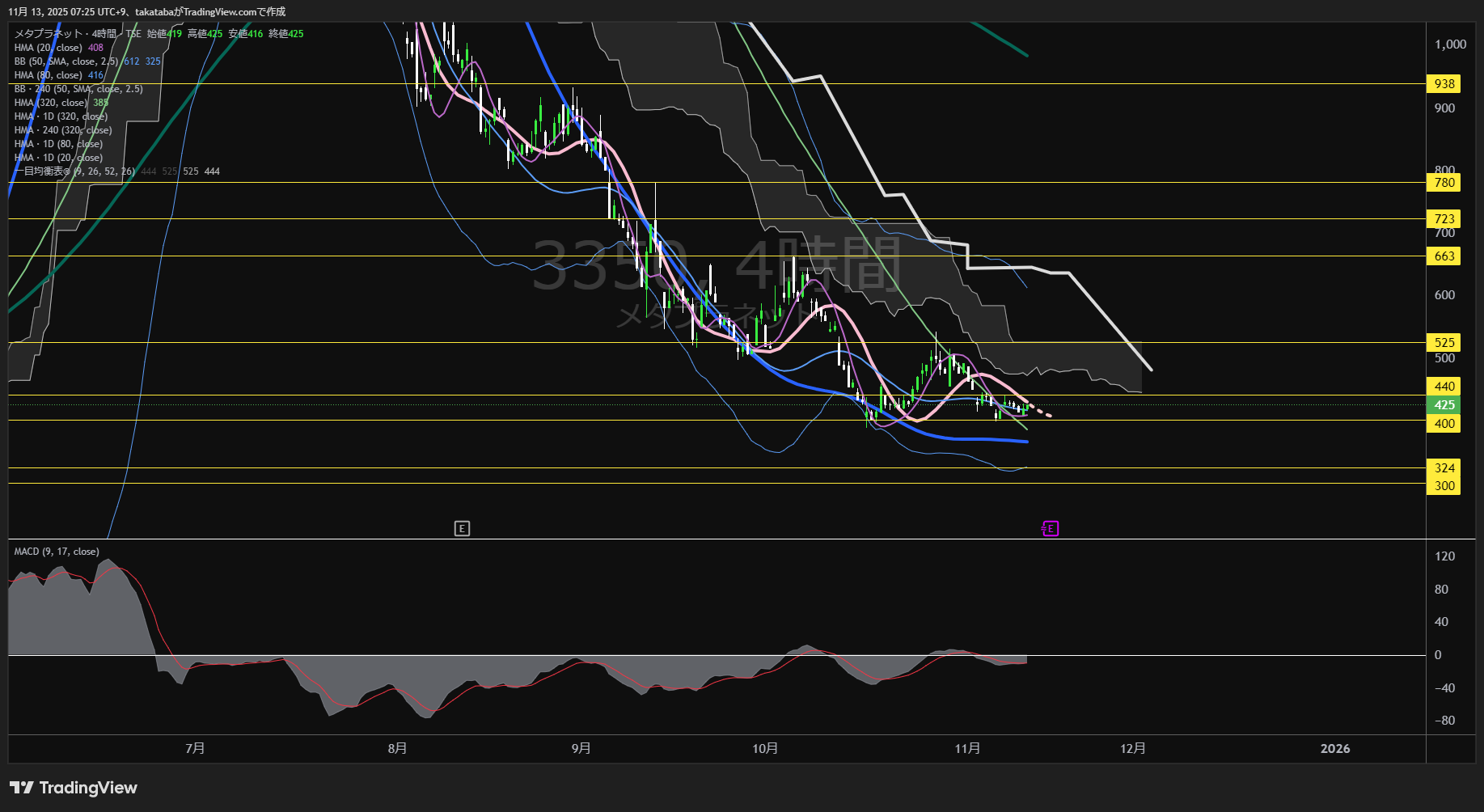Click the 2026 label on time axis

pyautogui.click(x=1334, y=748)
